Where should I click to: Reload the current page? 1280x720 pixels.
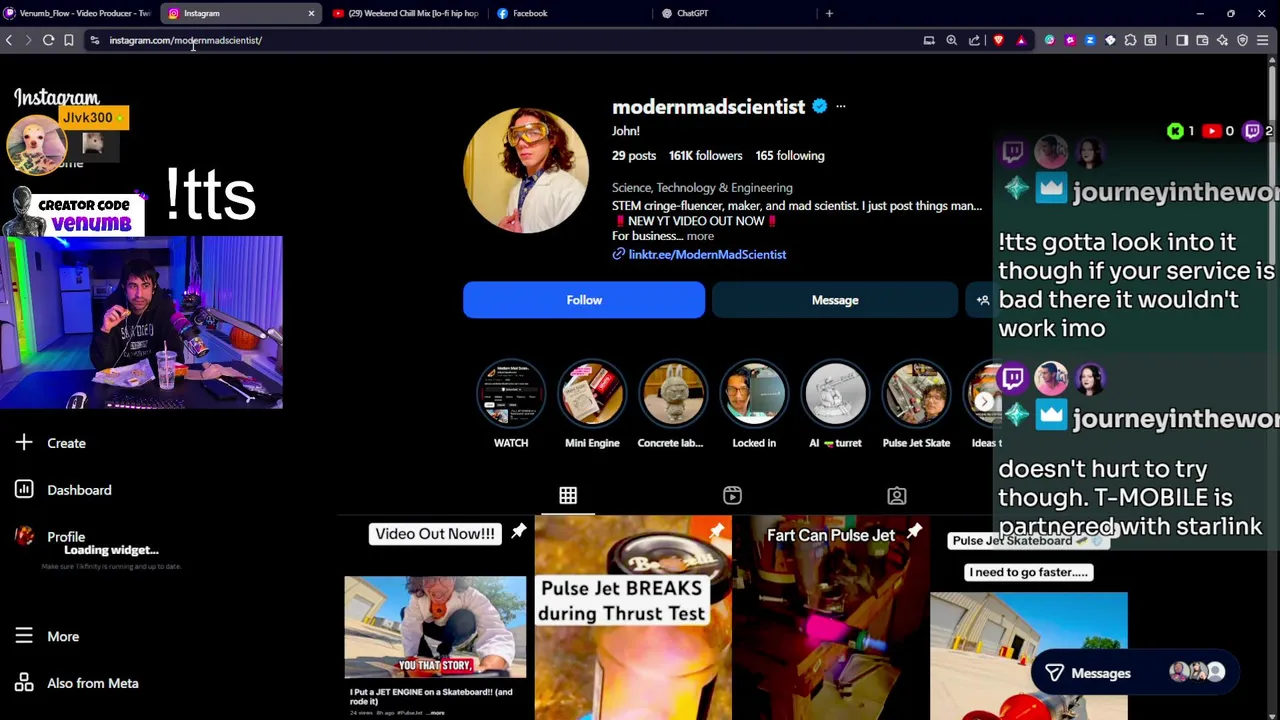(x=48, y=40)
